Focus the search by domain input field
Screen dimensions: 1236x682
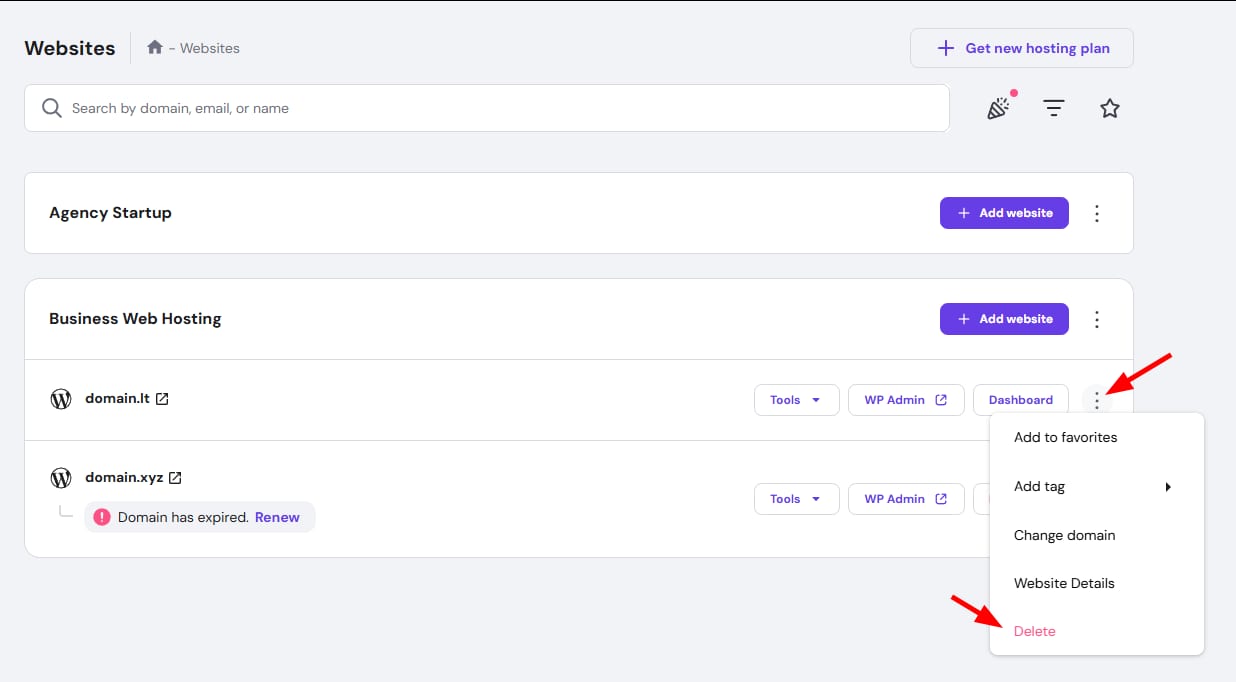coord(487,108)
